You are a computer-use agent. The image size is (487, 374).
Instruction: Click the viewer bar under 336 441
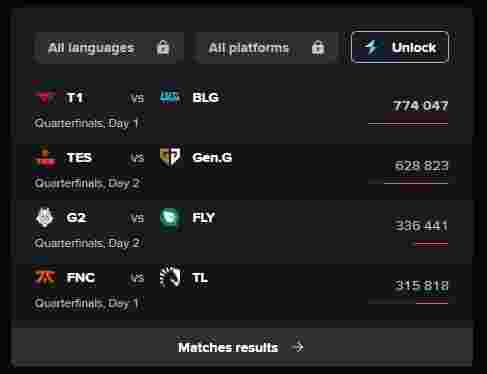(429, 244)
